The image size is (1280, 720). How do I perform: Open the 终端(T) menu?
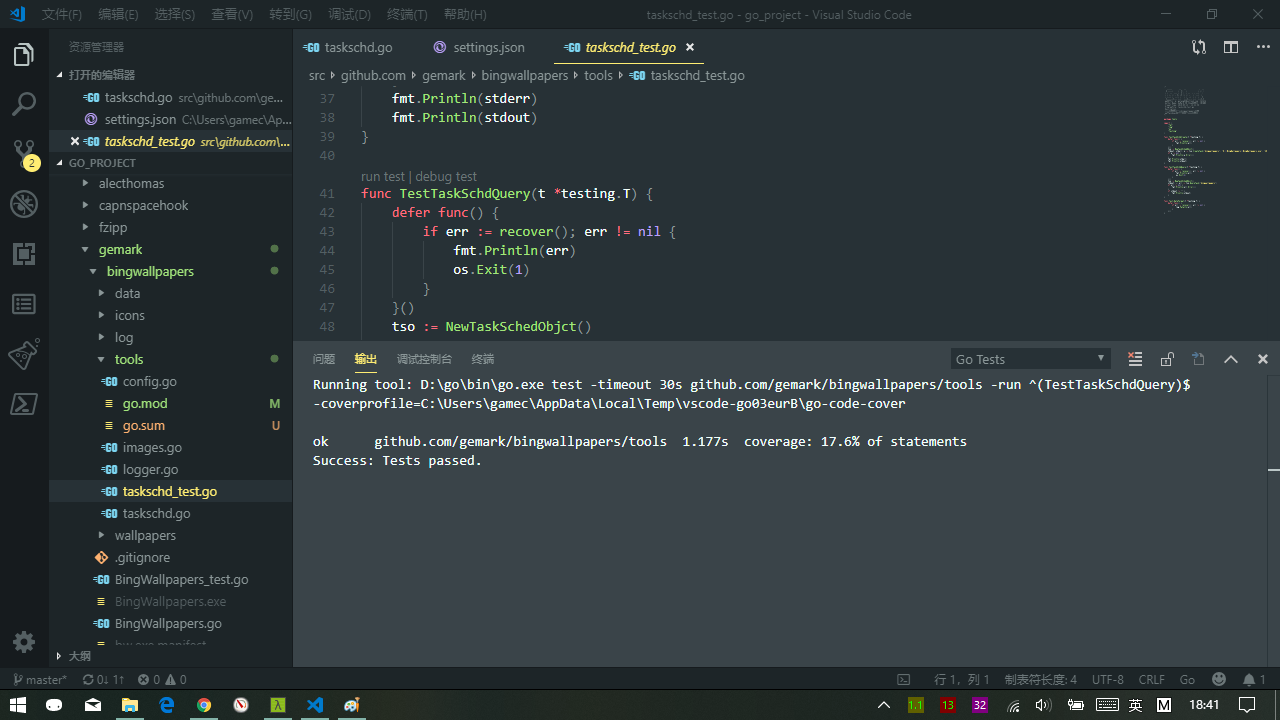(407, 15)
